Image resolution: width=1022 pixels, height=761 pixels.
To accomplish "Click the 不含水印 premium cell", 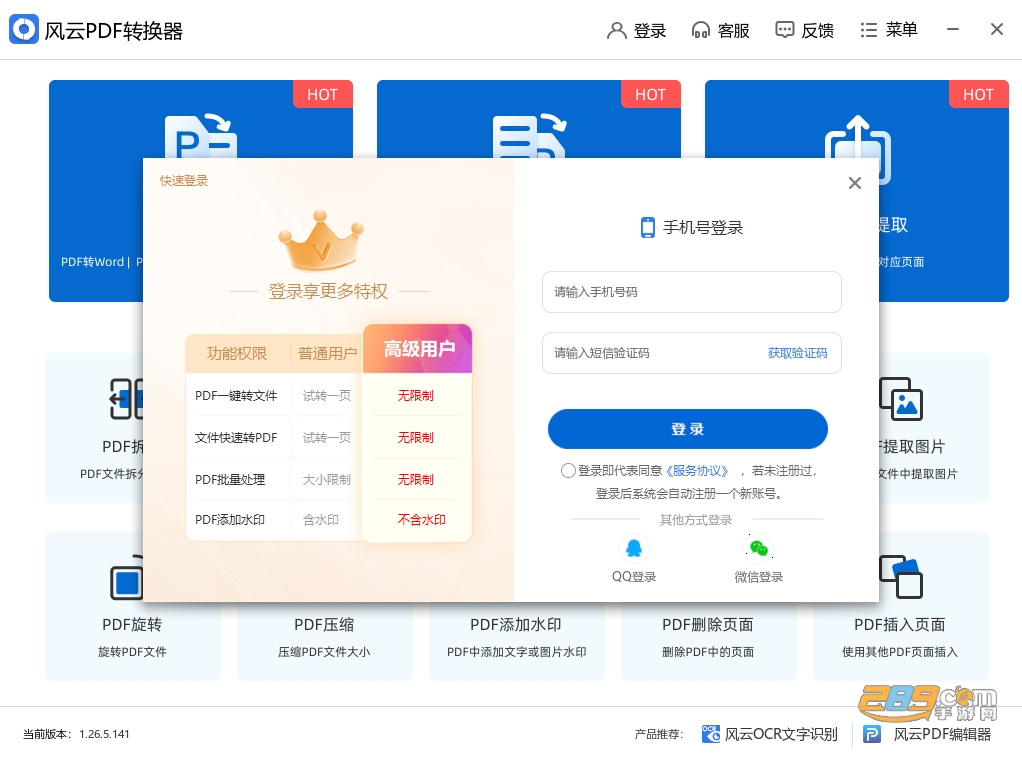I will tap(421, 520).
